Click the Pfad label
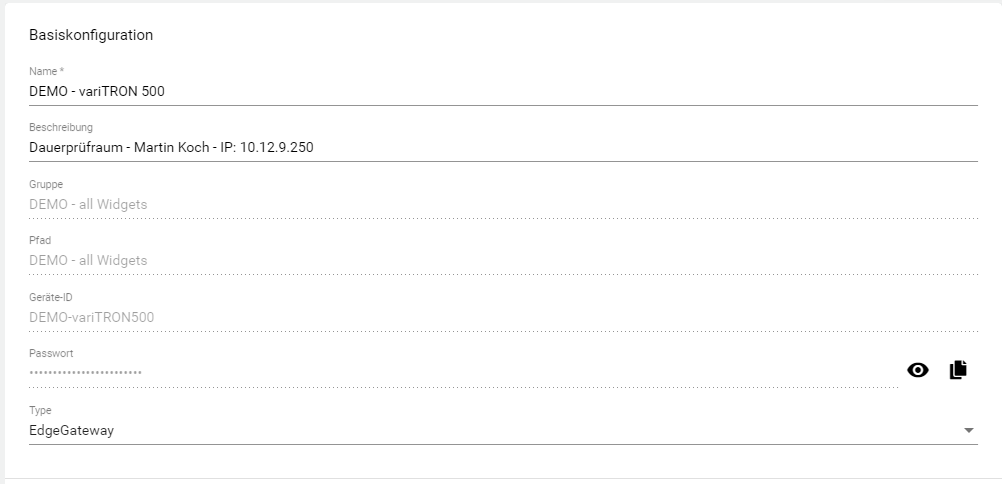Viewport: 1002px width, 484px height. click(x=40, y=240)
